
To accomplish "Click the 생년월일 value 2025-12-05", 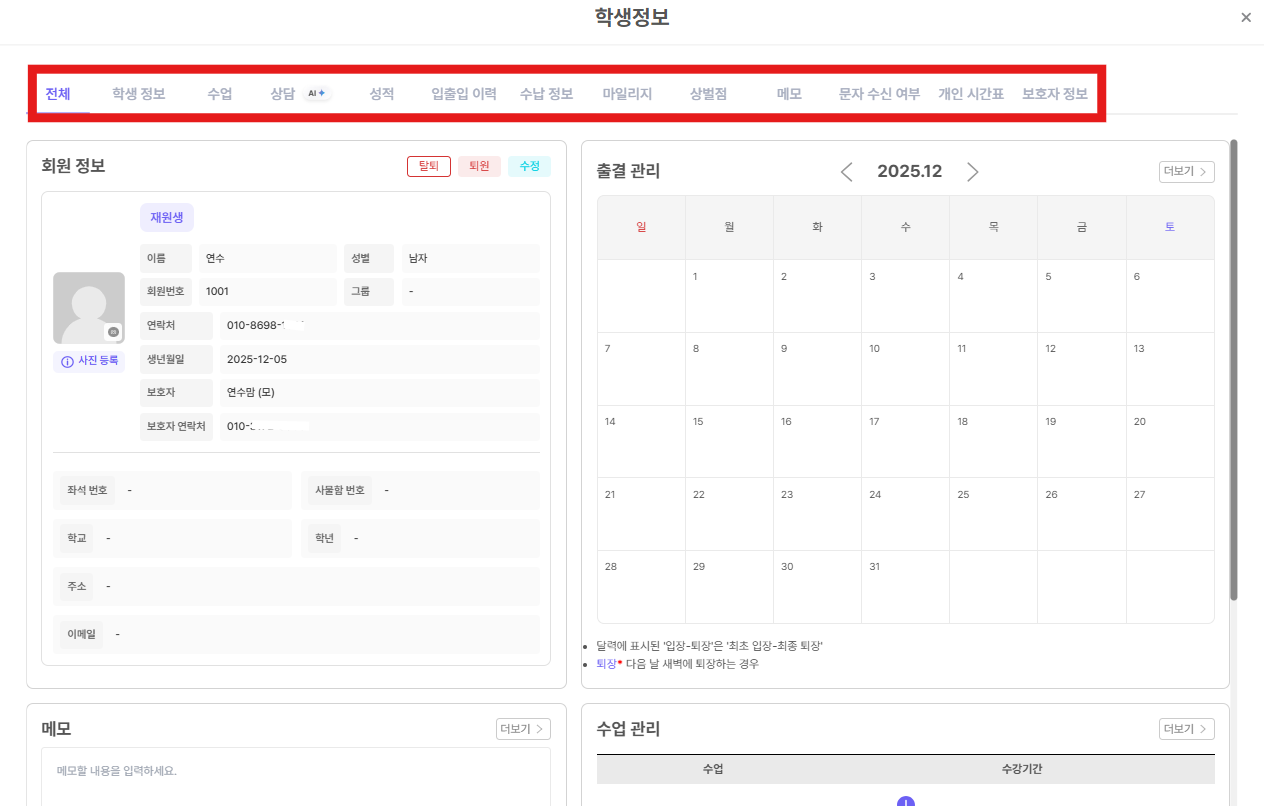I will click(x=380, y=359).
